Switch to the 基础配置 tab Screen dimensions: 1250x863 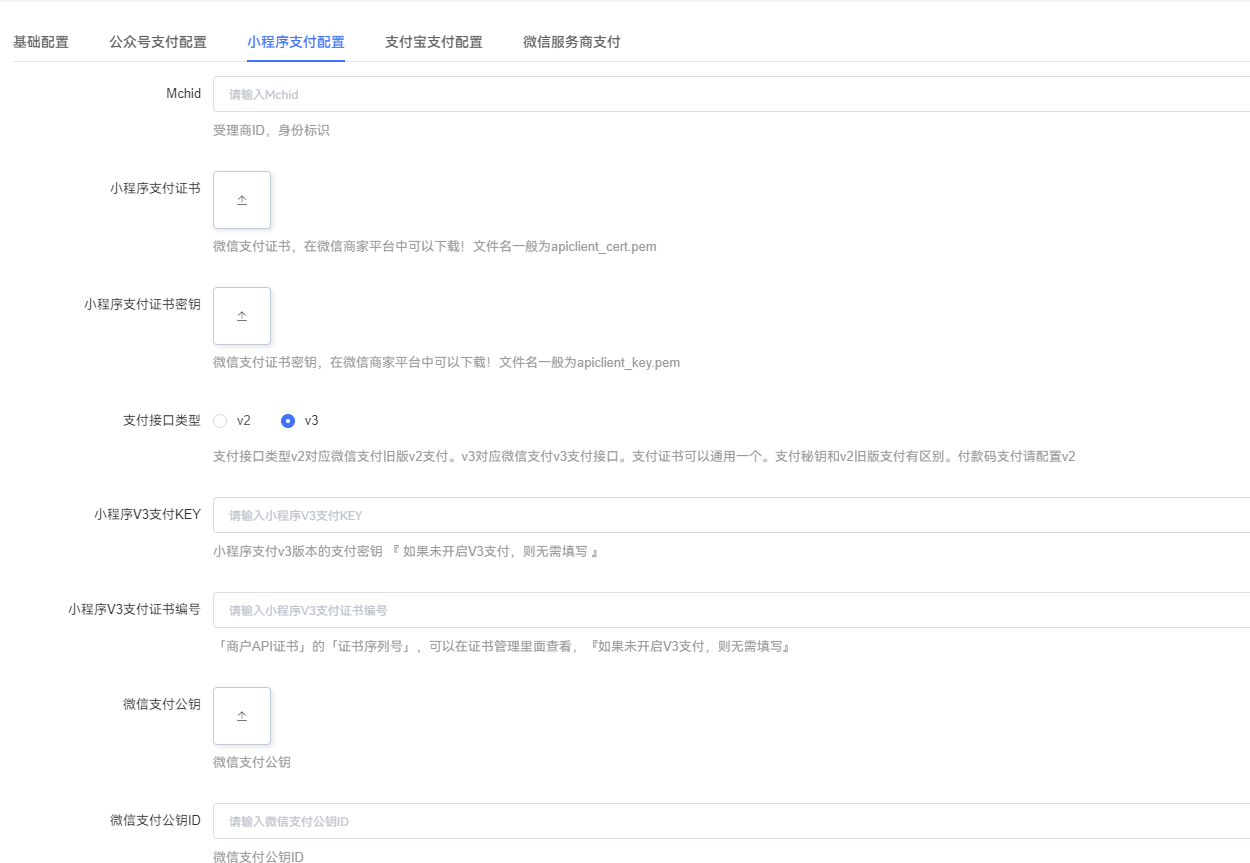pos(41,42)
